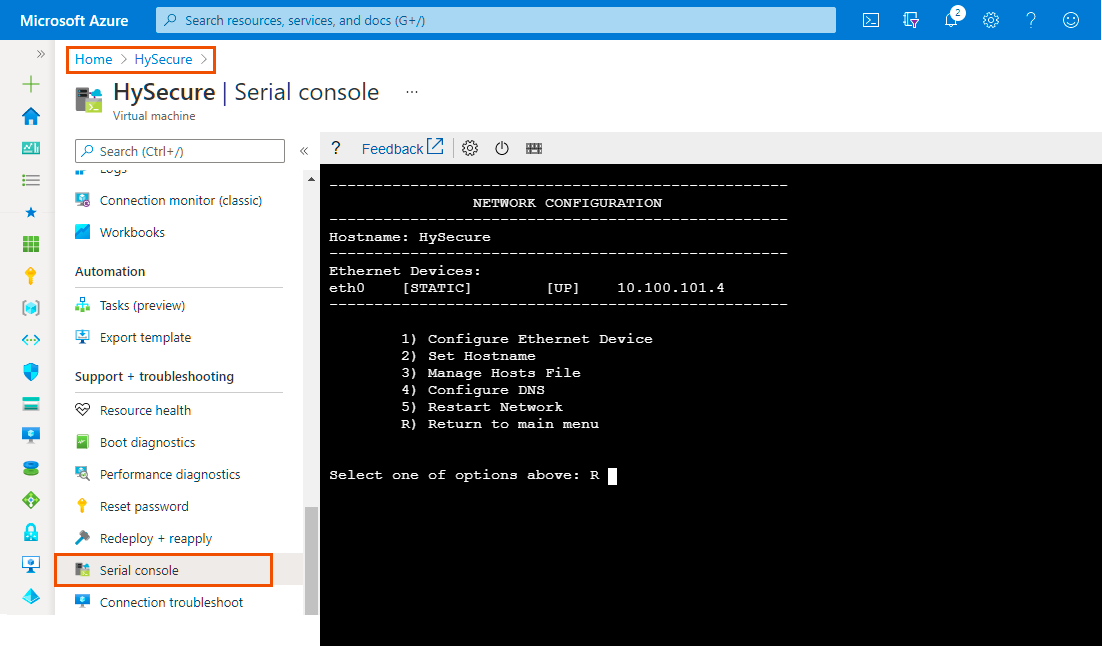Open the notifications bell
1102x646 pixels.
(x=951, y=20)
